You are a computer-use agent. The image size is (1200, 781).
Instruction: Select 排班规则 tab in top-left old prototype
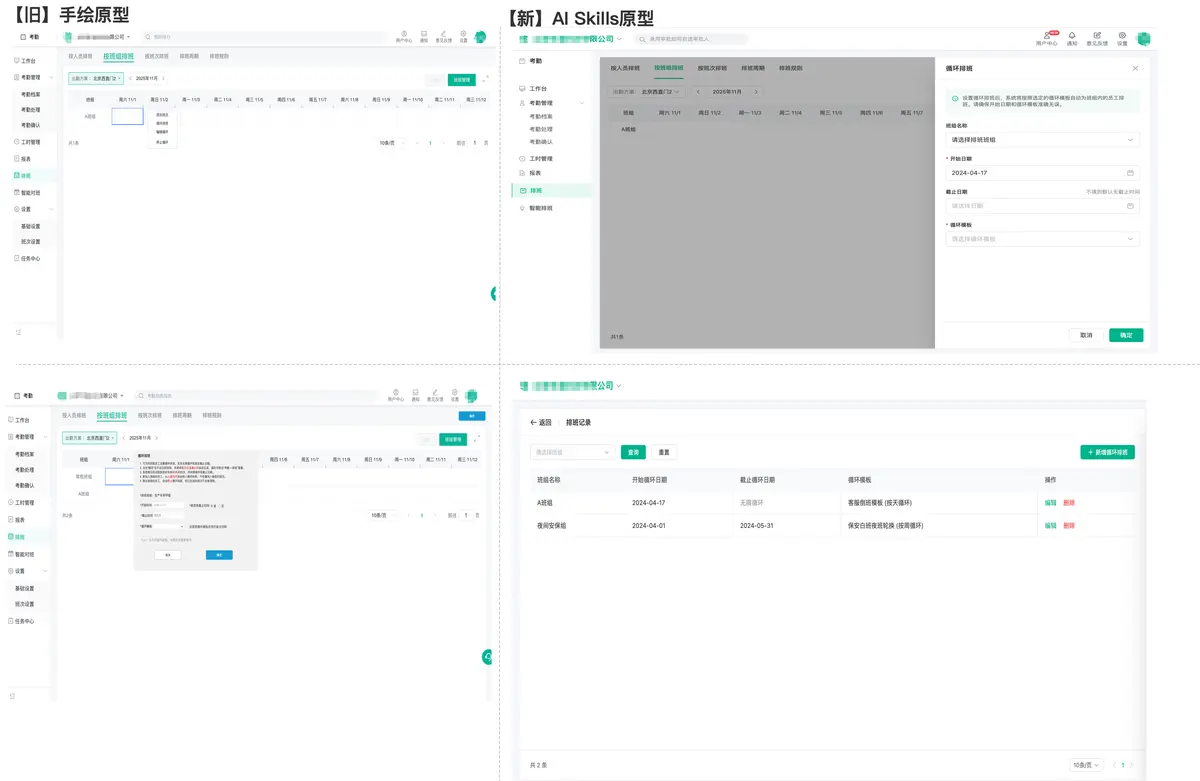219,56
